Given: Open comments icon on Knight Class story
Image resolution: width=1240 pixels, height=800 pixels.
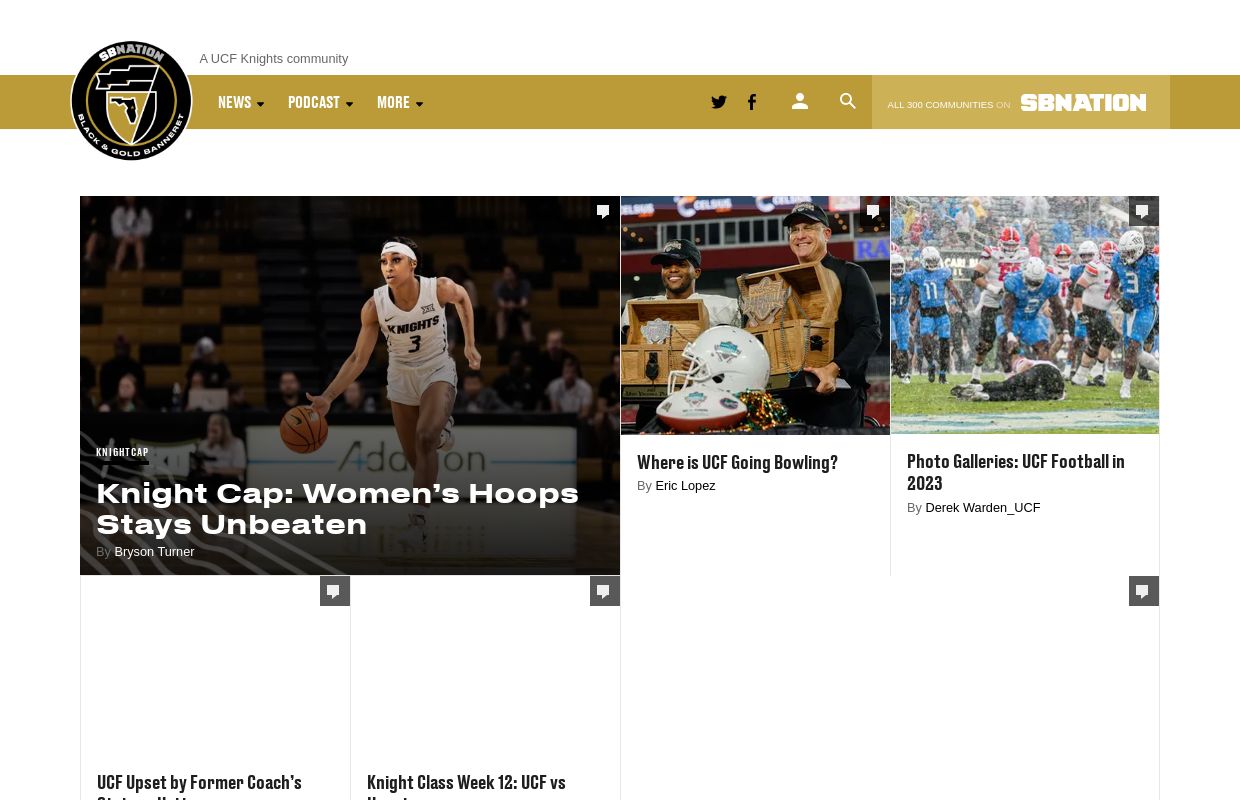Looking at the screenshot, I should (603, 591).
